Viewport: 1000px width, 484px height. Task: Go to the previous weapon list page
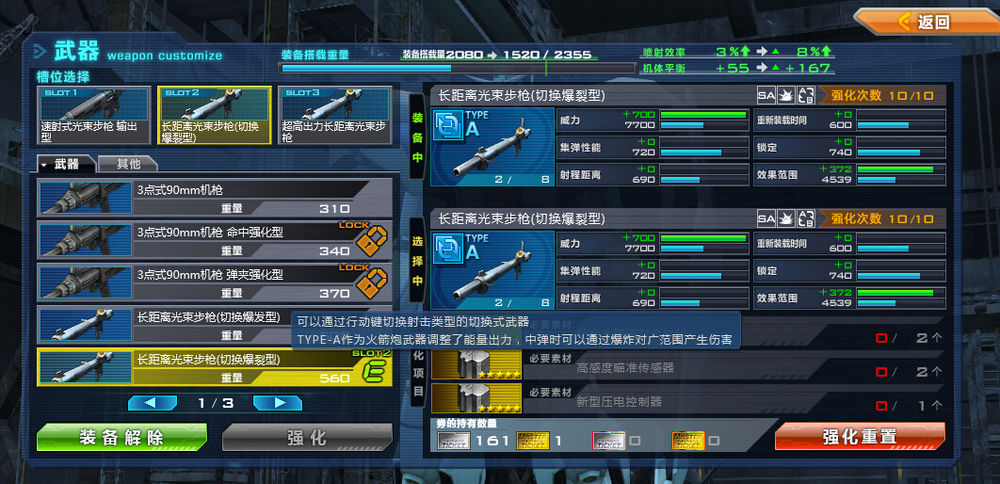152,403
